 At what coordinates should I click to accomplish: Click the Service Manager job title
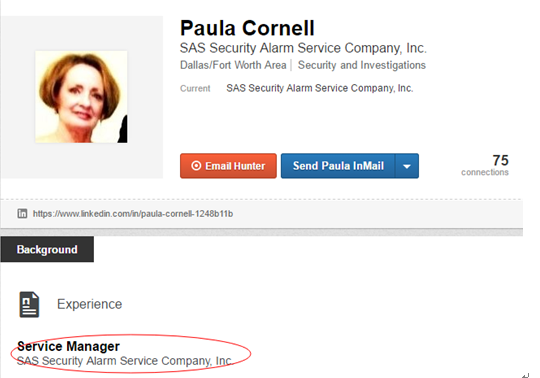(68, 346)
